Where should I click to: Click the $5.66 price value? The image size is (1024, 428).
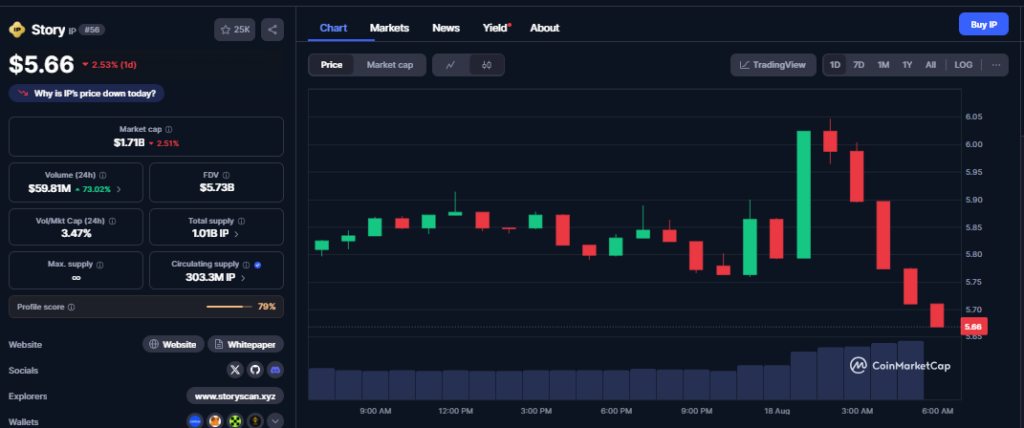tap(41, 64)
